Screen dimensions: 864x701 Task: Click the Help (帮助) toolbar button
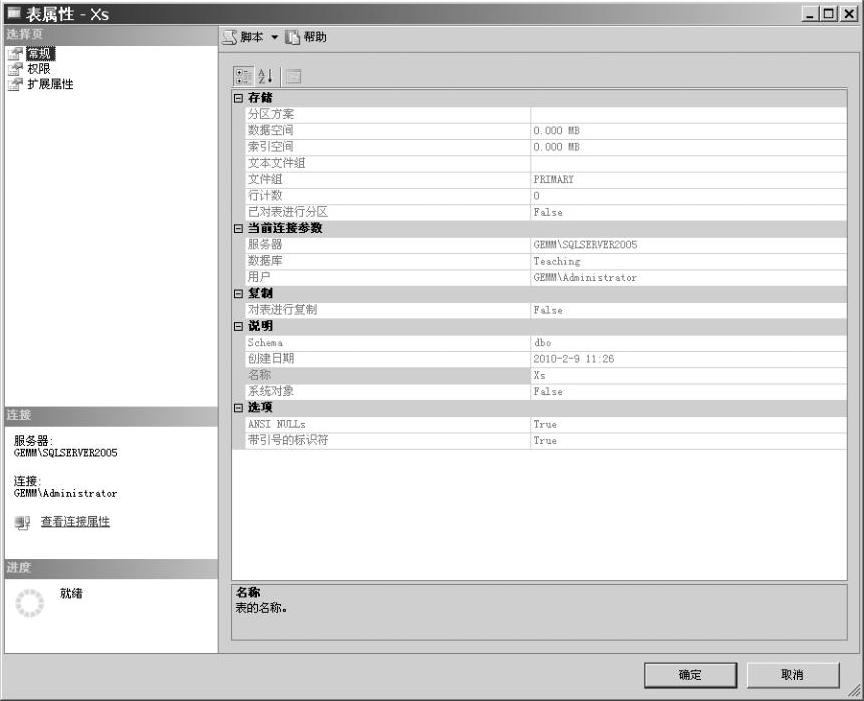click(x=306, y=37)
